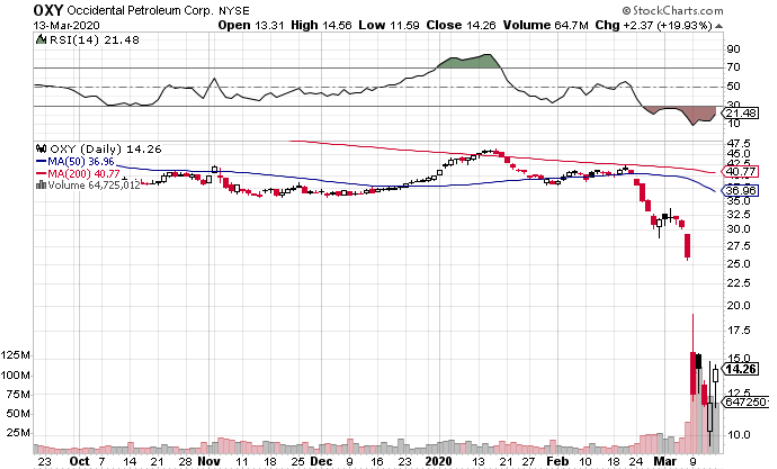Click the 35.0 price axis label
777x469 pixels.
[x=738, y=201]
